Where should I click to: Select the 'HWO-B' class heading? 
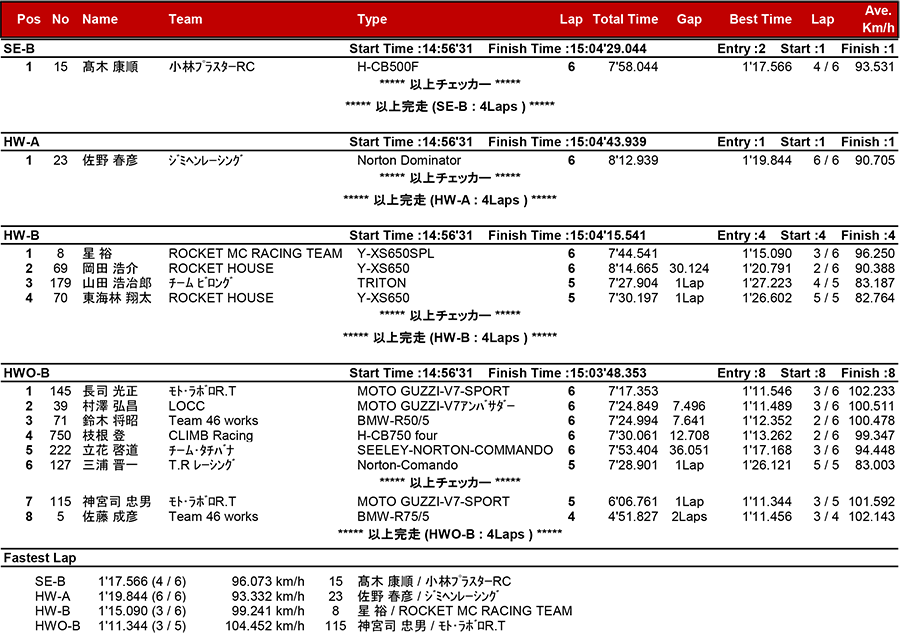(x=26, y=373)
